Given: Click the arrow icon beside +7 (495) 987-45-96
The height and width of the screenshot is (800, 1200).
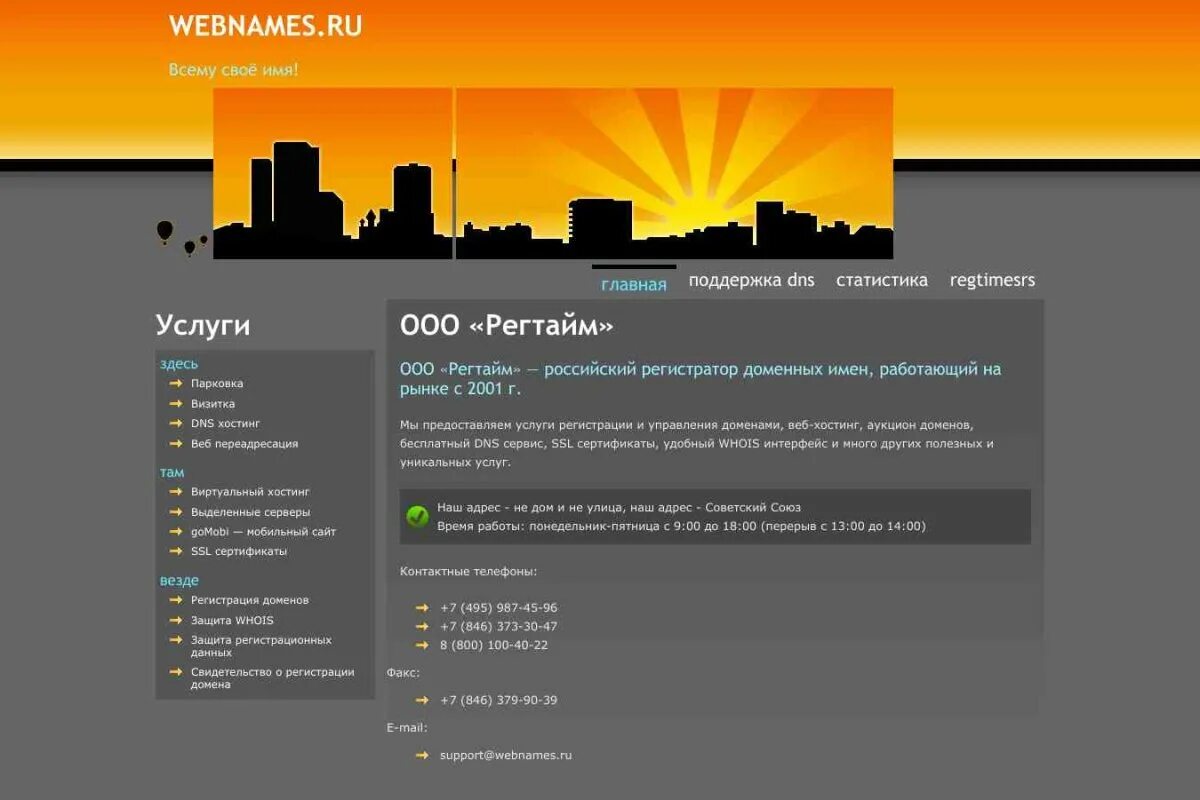Looking at the screenshot, I should point(422,608).
